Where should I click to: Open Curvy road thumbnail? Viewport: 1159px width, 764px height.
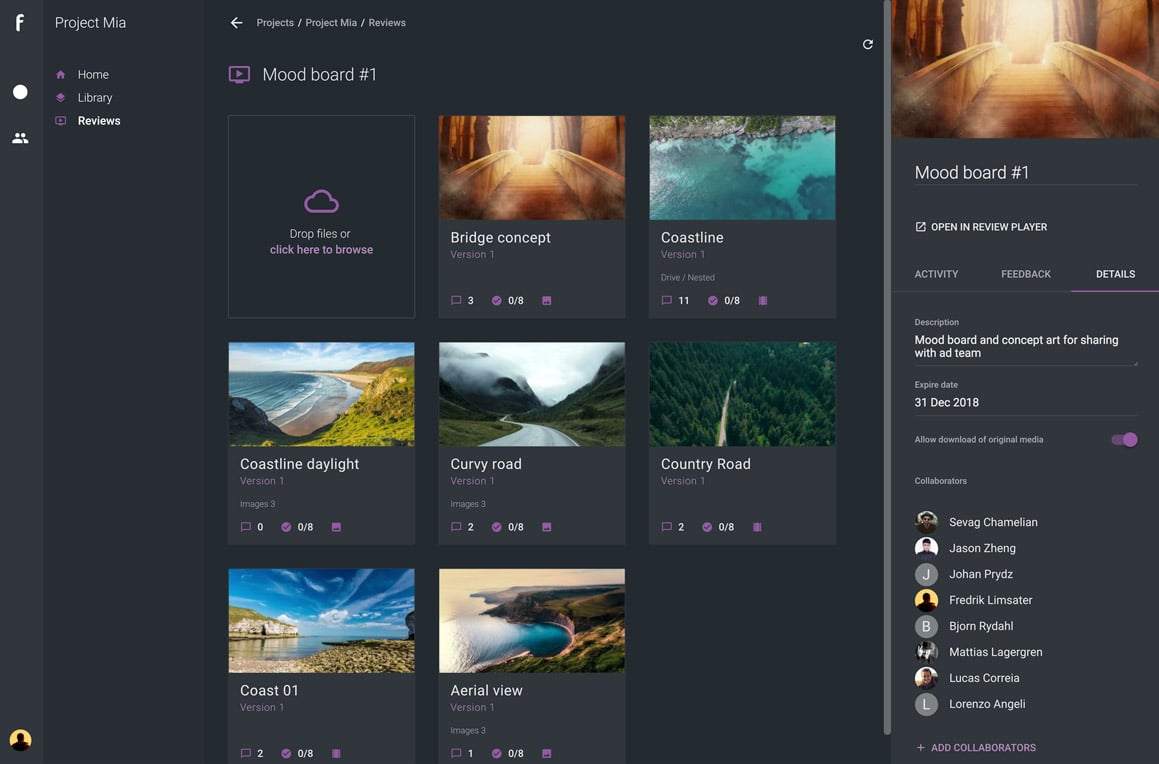(532, 394)
